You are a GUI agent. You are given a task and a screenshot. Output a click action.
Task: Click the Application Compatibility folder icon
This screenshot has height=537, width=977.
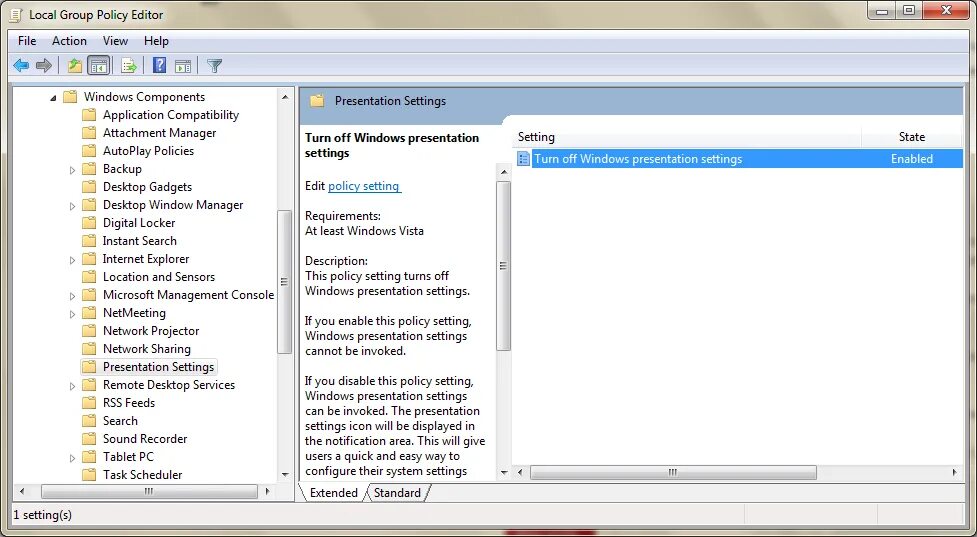click(89, 115)
